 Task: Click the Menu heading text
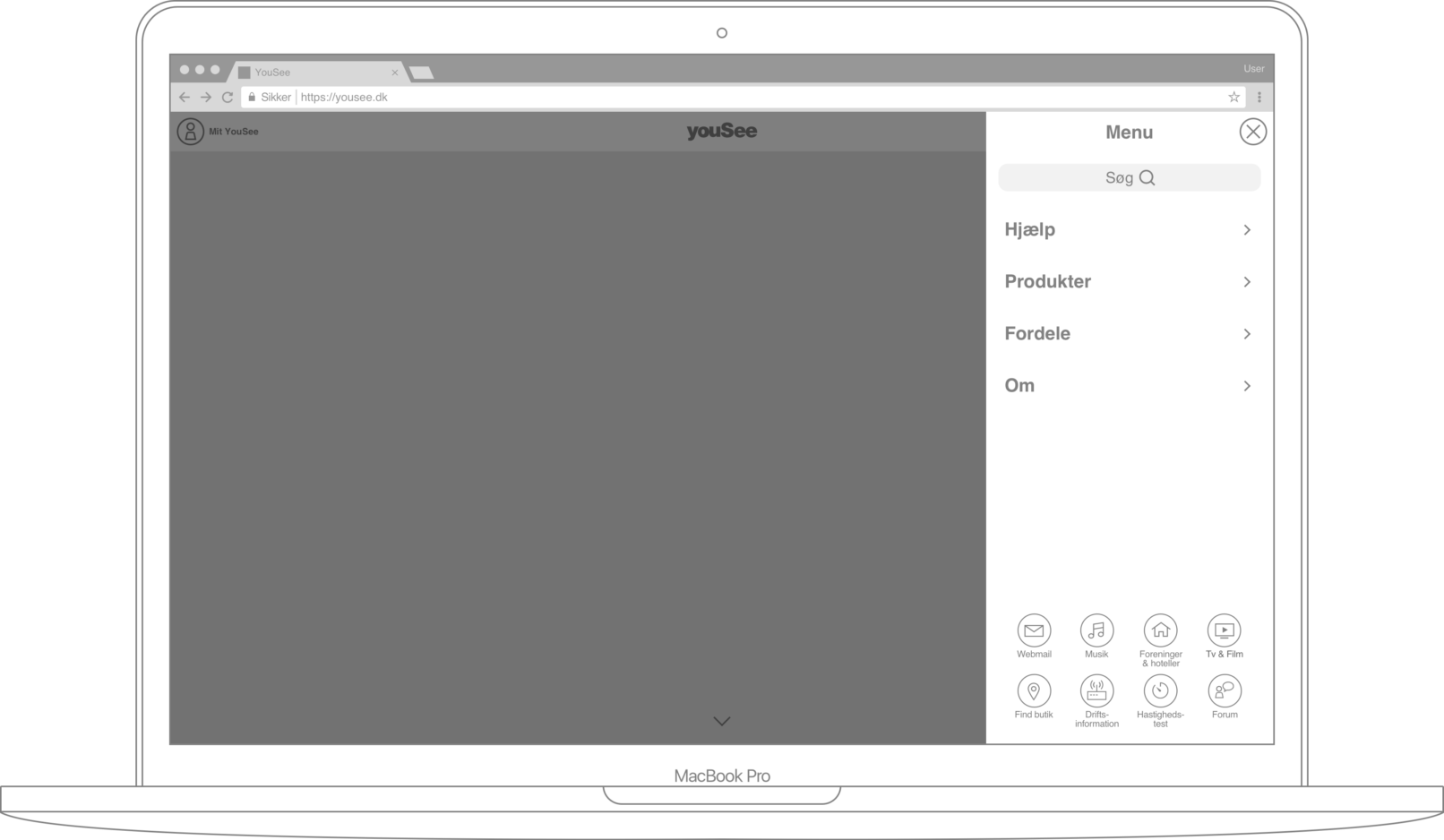click(1129, 133)
